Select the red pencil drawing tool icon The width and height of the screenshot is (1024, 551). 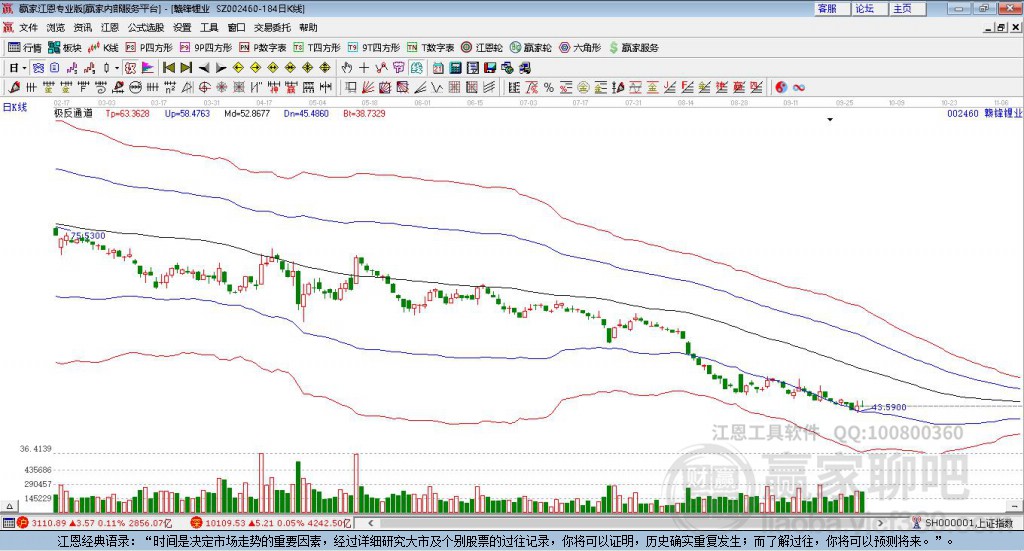pos(14,87)
